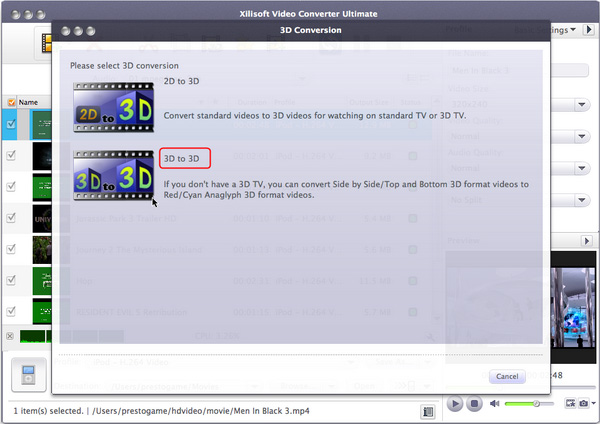
Task: Click the film clip star icon beside camera
Action: coord(570,403)
